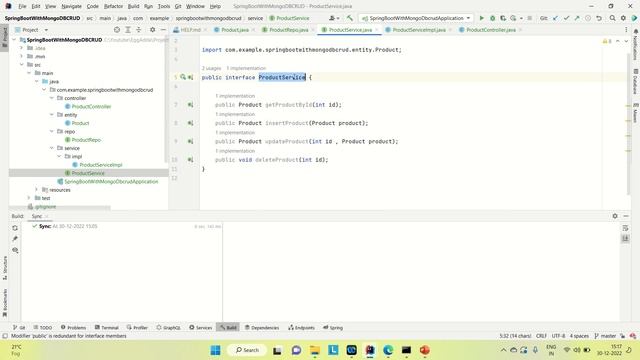Click the '1 implementation' hint above interface declaration
640x360 pixels.
click(x=246, y=68)
